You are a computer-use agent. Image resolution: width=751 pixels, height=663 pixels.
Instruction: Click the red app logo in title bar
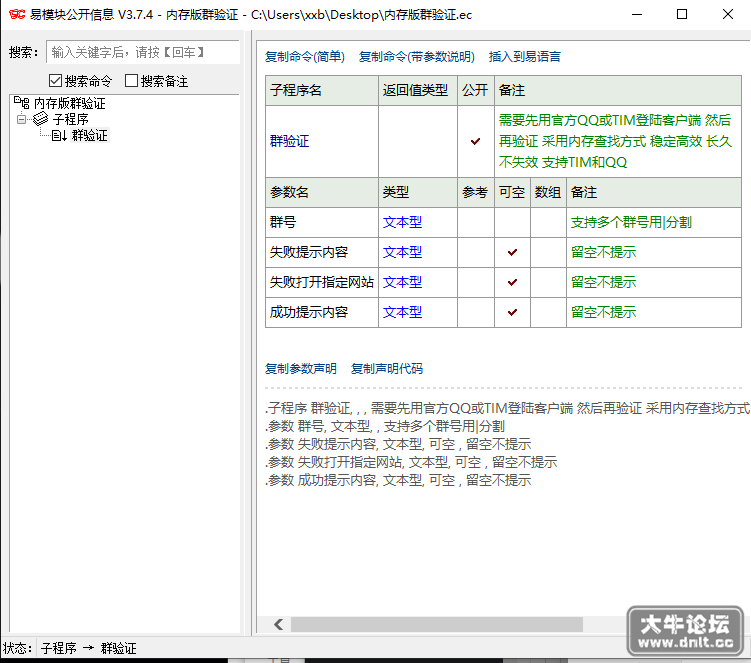click(x=17, y=14)
